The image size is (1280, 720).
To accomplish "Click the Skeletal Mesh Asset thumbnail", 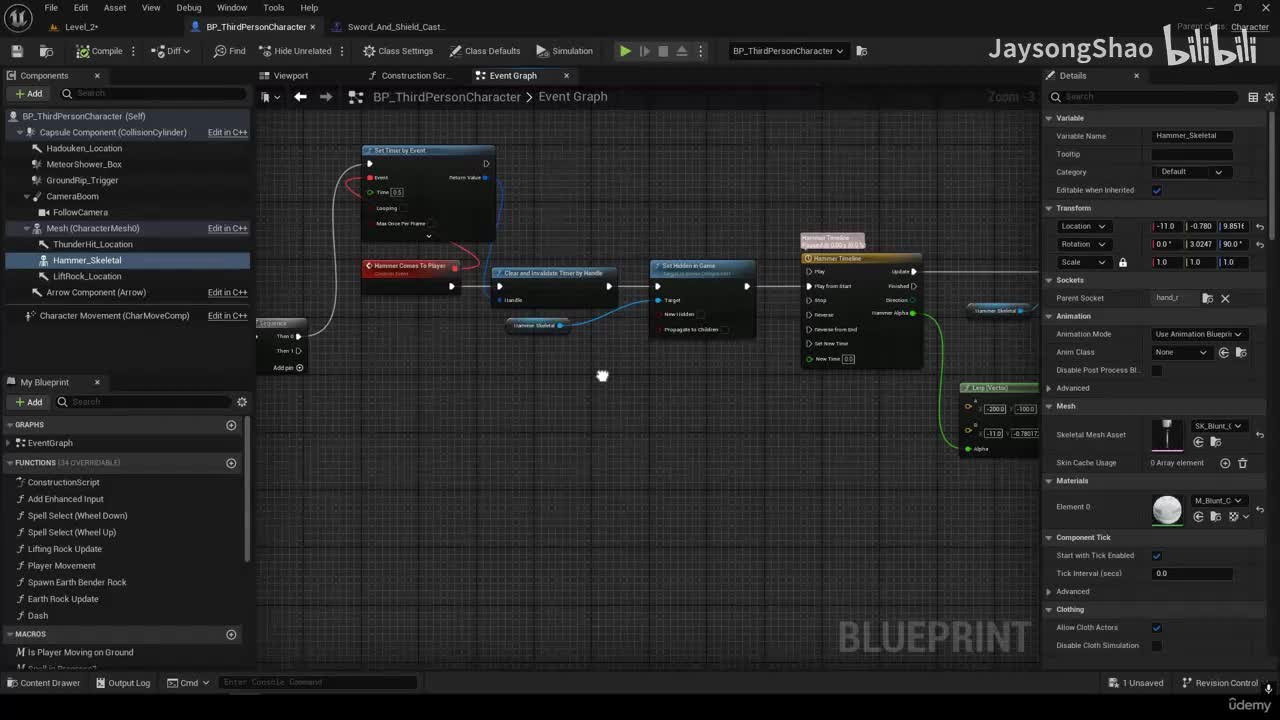I will coord(1167,435).
